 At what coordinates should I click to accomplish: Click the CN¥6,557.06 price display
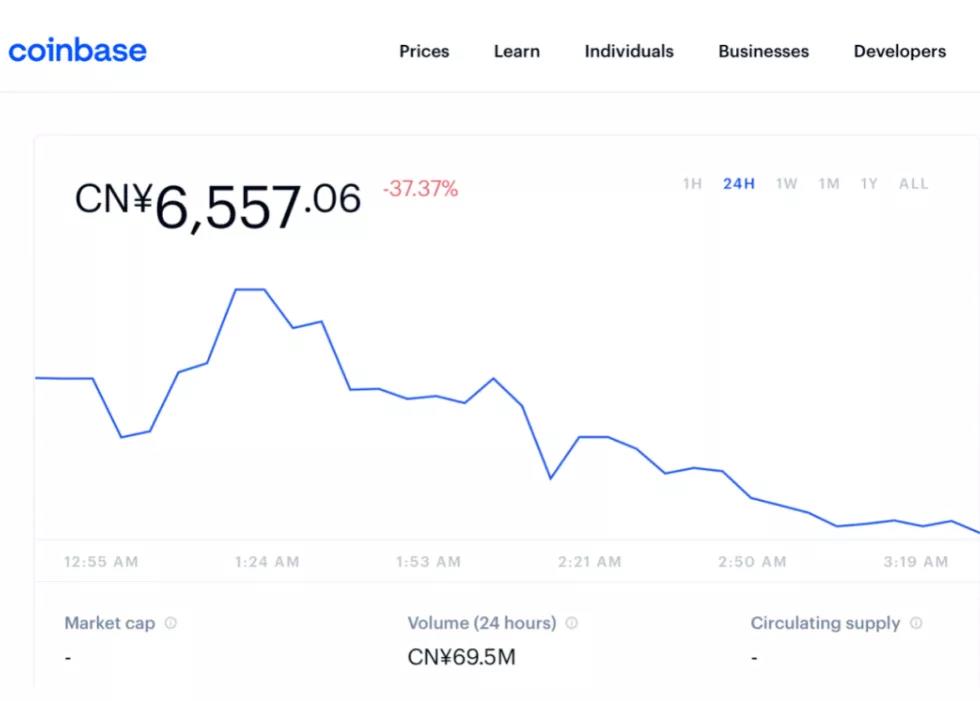[x=219, y=200]
